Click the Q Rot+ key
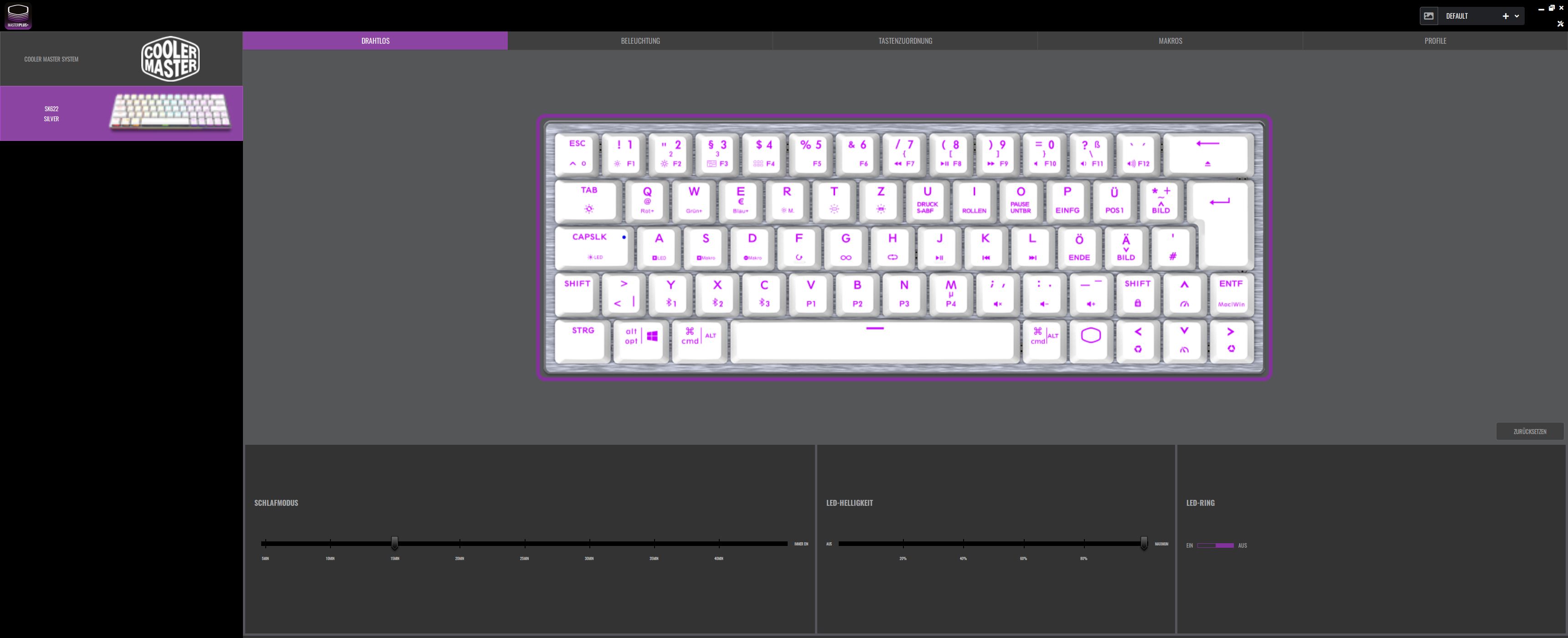The height and width of the screenshot is (638, 1568). click(647, 201)
